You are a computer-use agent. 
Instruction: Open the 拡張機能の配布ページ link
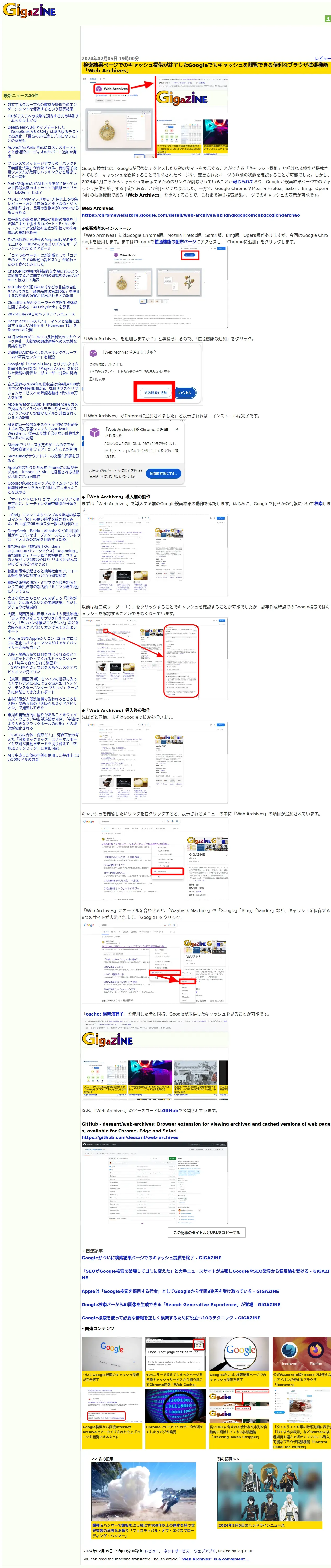[x=175, y=242]
